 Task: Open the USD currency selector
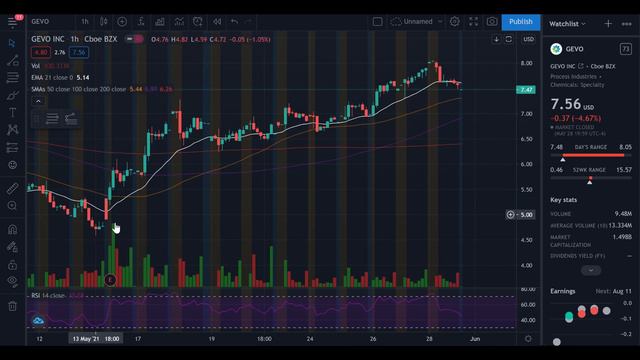pos(529,39)
